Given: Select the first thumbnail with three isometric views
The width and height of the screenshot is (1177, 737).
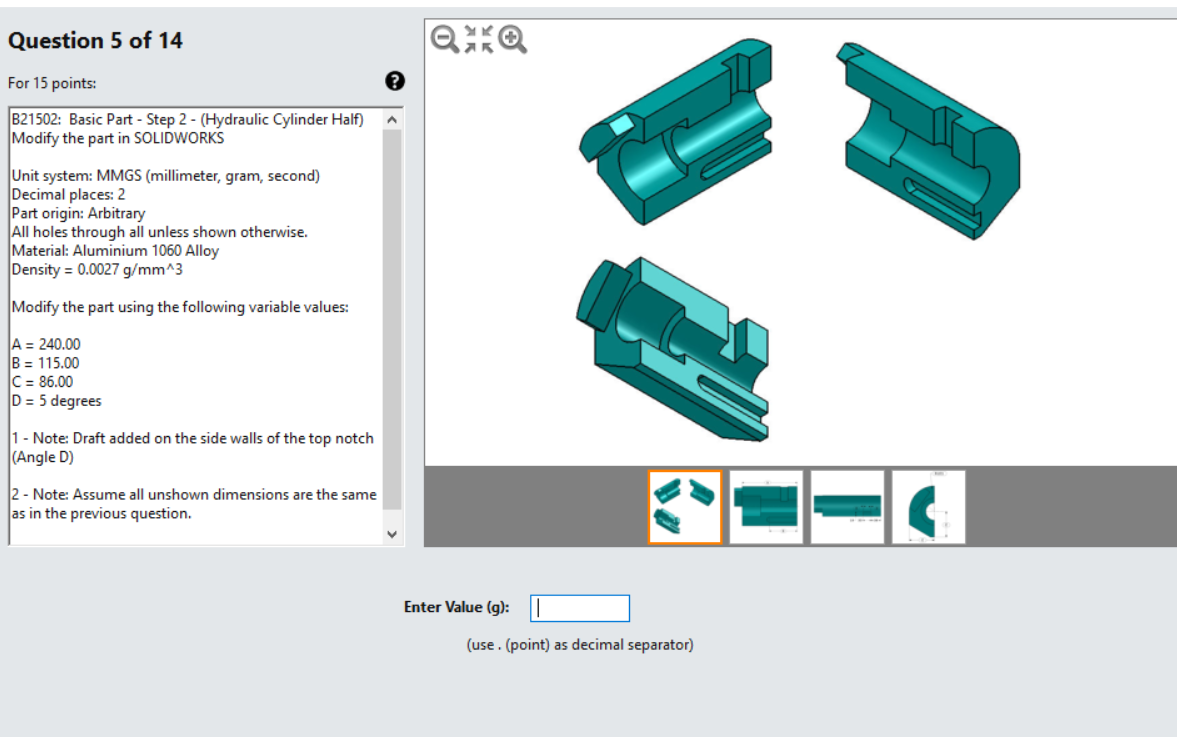Looking at the screenshot, I should click(685, 507).
